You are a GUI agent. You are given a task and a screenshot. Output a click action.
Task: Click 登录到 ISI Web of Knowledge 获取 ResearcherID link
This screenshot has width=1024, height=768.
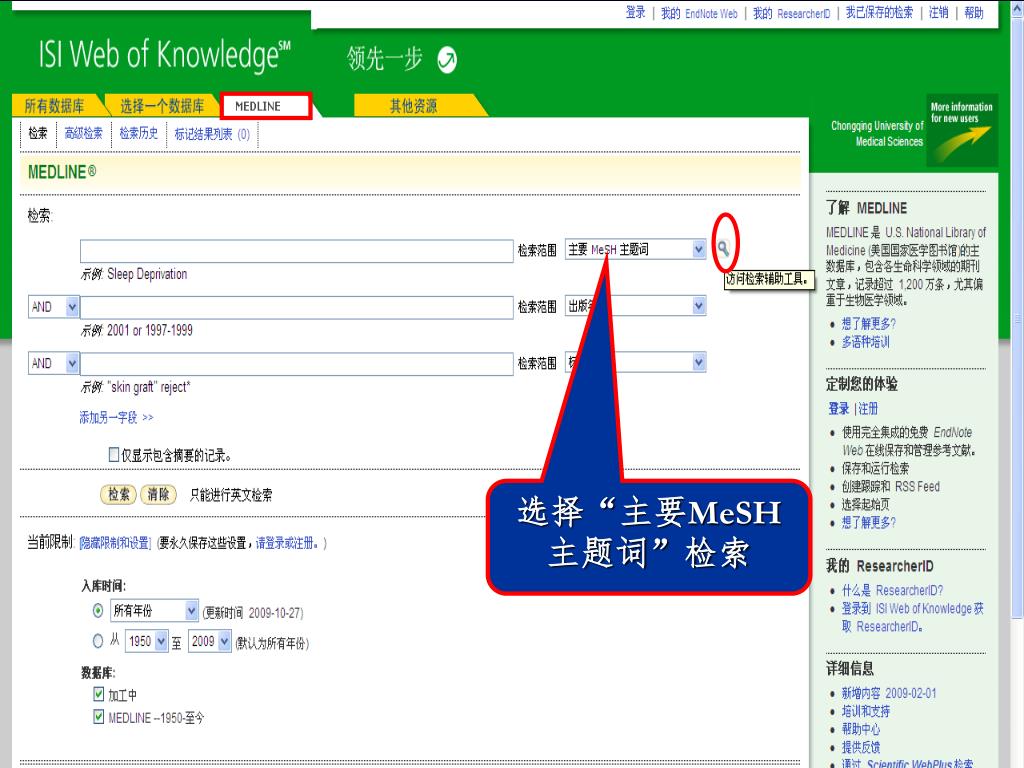(x=912, y=617)
